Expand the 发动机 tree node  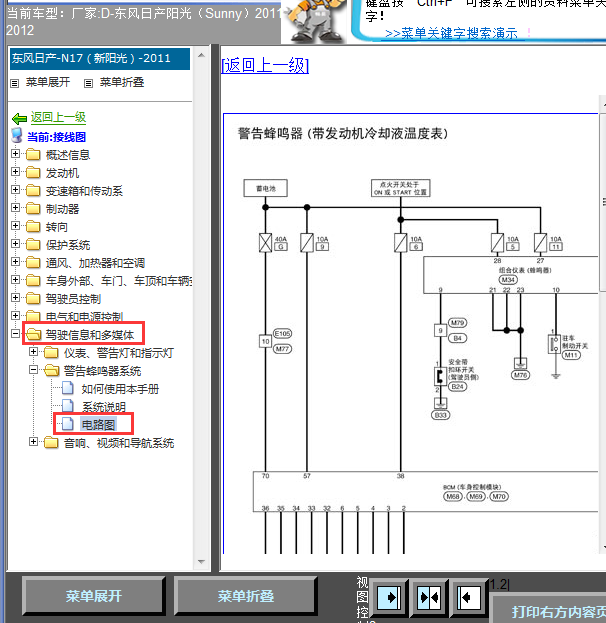(15, 171)
